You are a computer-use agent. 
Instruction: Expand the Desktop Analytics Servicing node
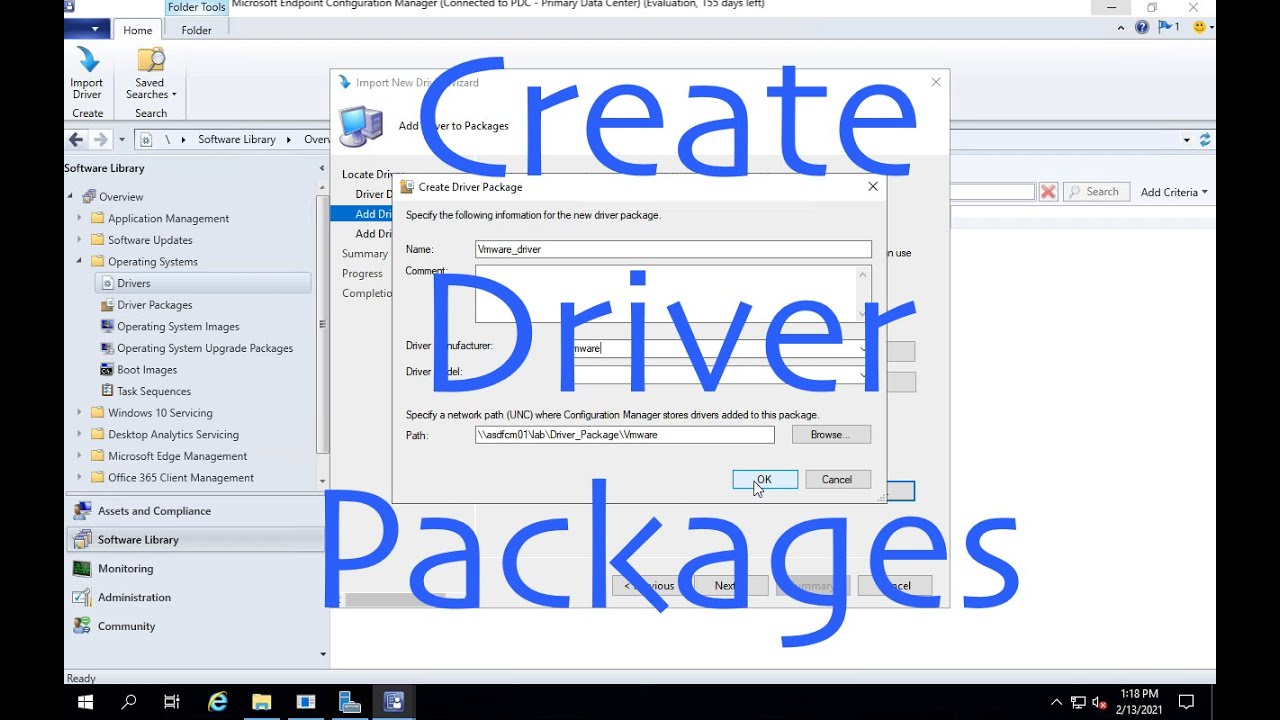[80, 434]
